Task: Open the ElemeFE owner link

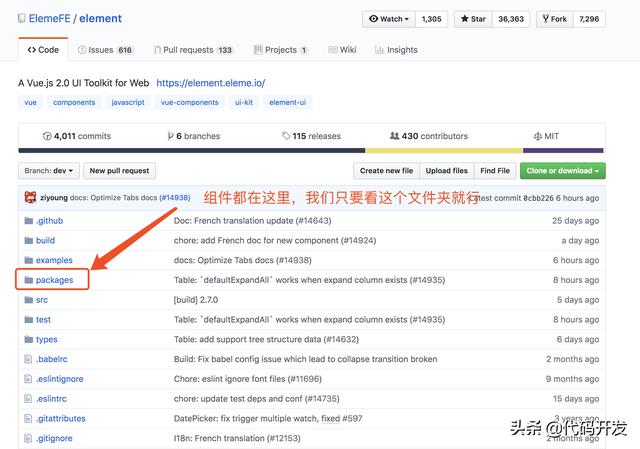Action: pos(49,19)
